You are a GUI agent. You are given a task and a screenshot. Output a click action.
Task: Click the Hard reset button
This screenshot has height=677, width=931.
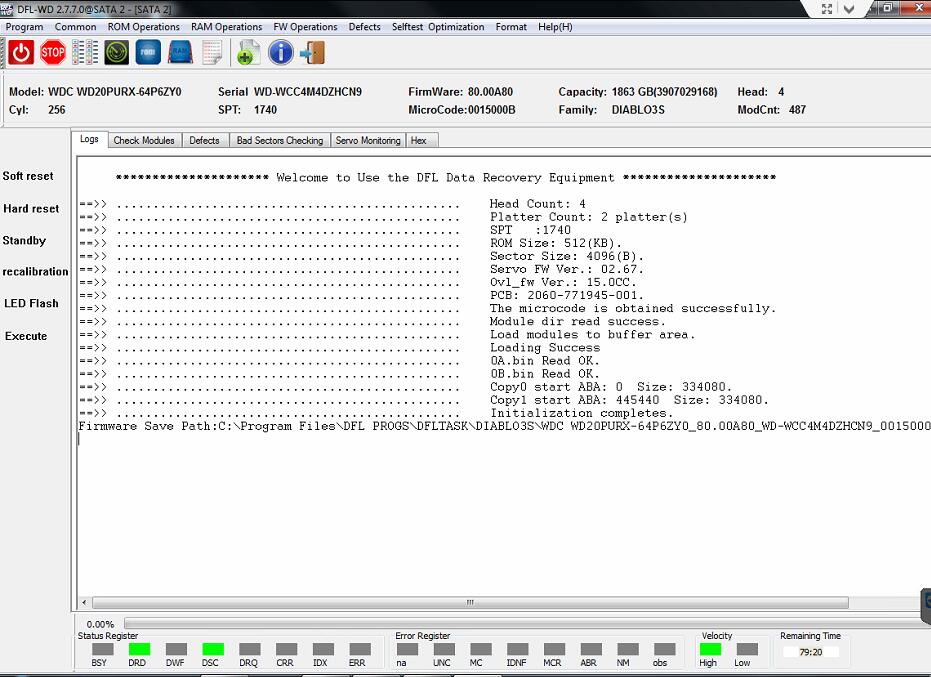(31, 208)
